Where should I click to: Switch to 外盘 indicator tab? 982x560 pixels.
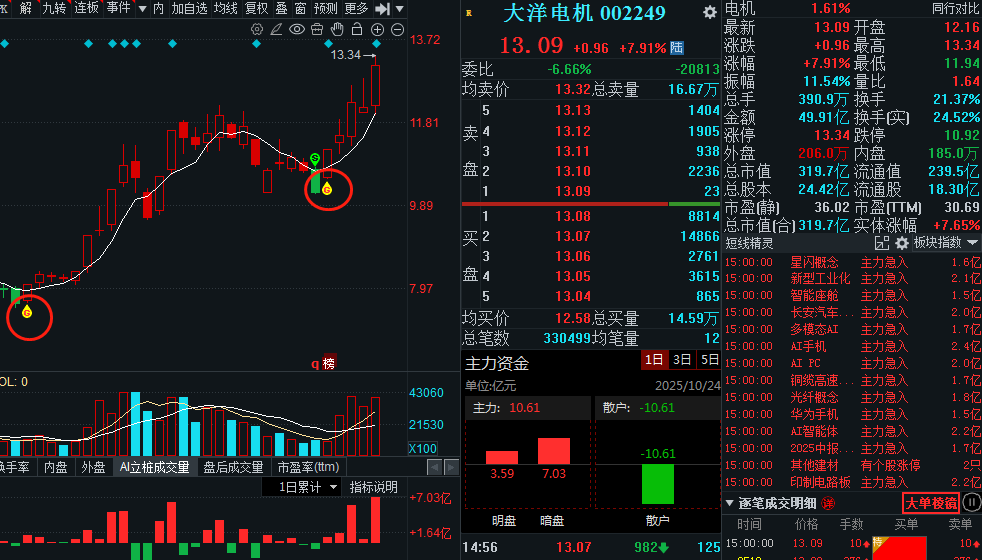click(93, 467)
